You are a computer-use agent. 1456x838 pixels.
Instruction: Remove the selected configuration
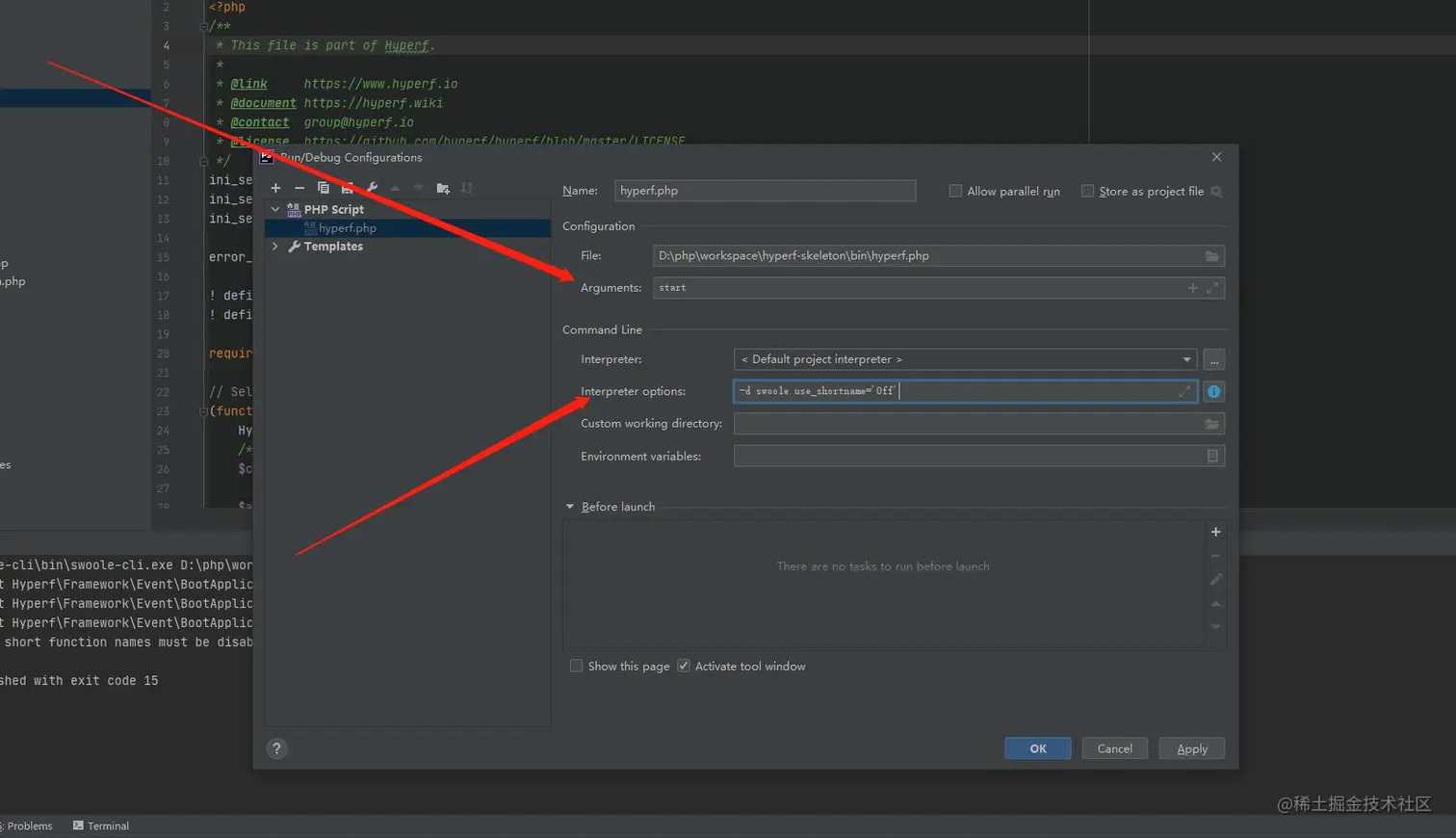pos(299,188)
